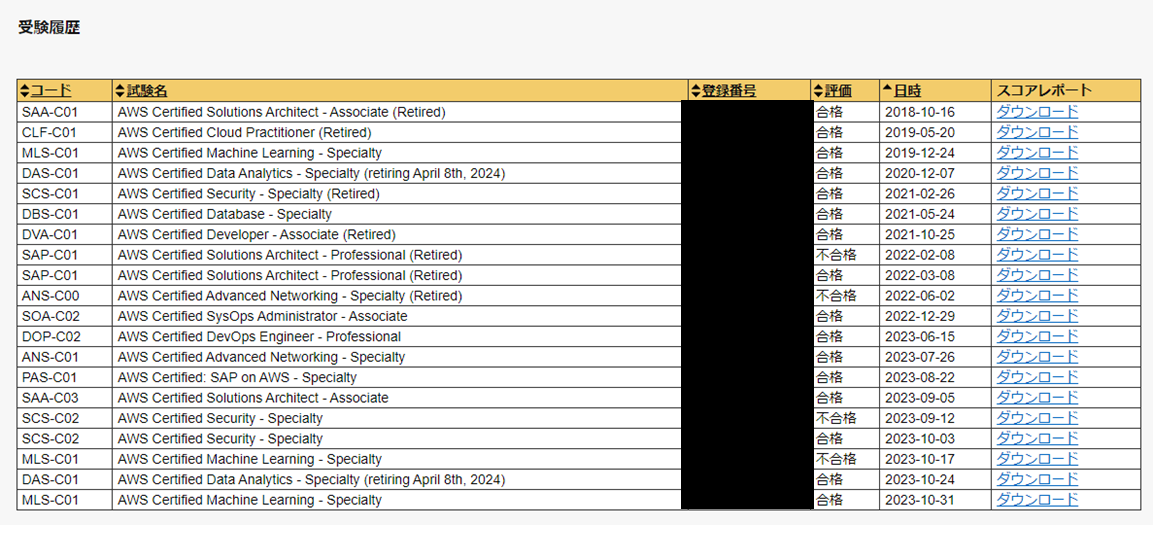Click AWS Certified Developer - Associate (Retired) name
Viewport: 1161px width, 535px height.
coord(257,235)
